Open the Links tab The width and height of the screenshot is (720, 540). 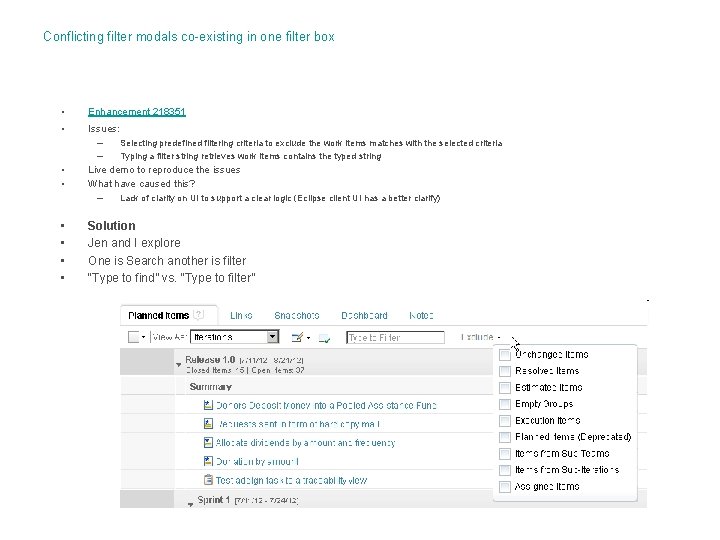[241, 315]
